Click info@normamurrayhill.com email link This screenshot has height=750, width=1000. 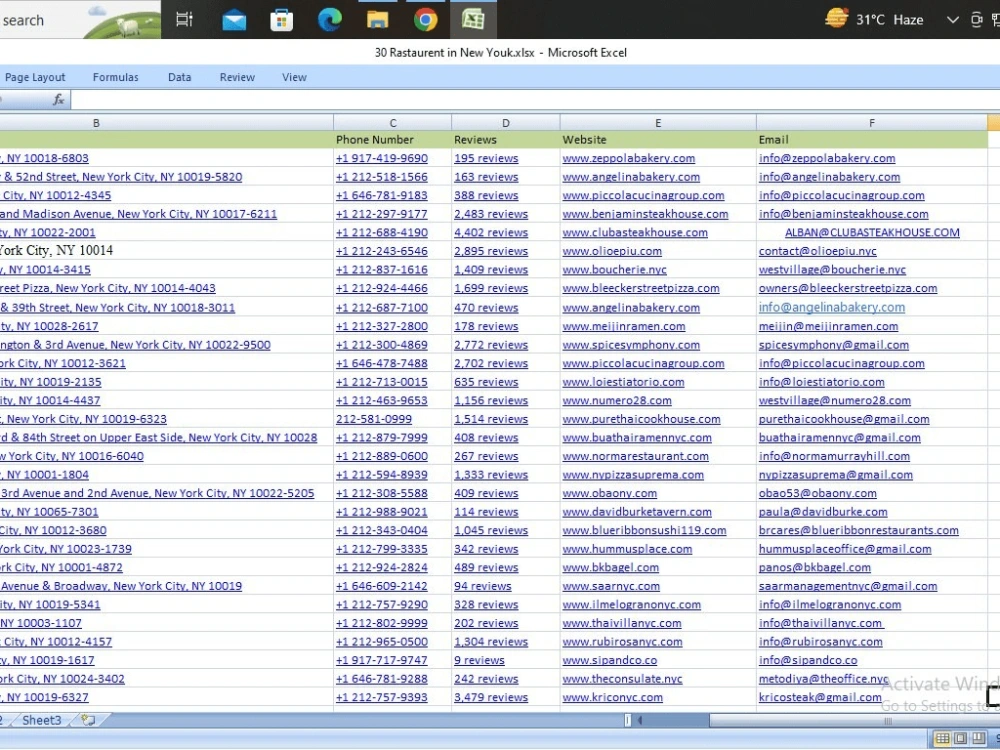coord(834,456)
